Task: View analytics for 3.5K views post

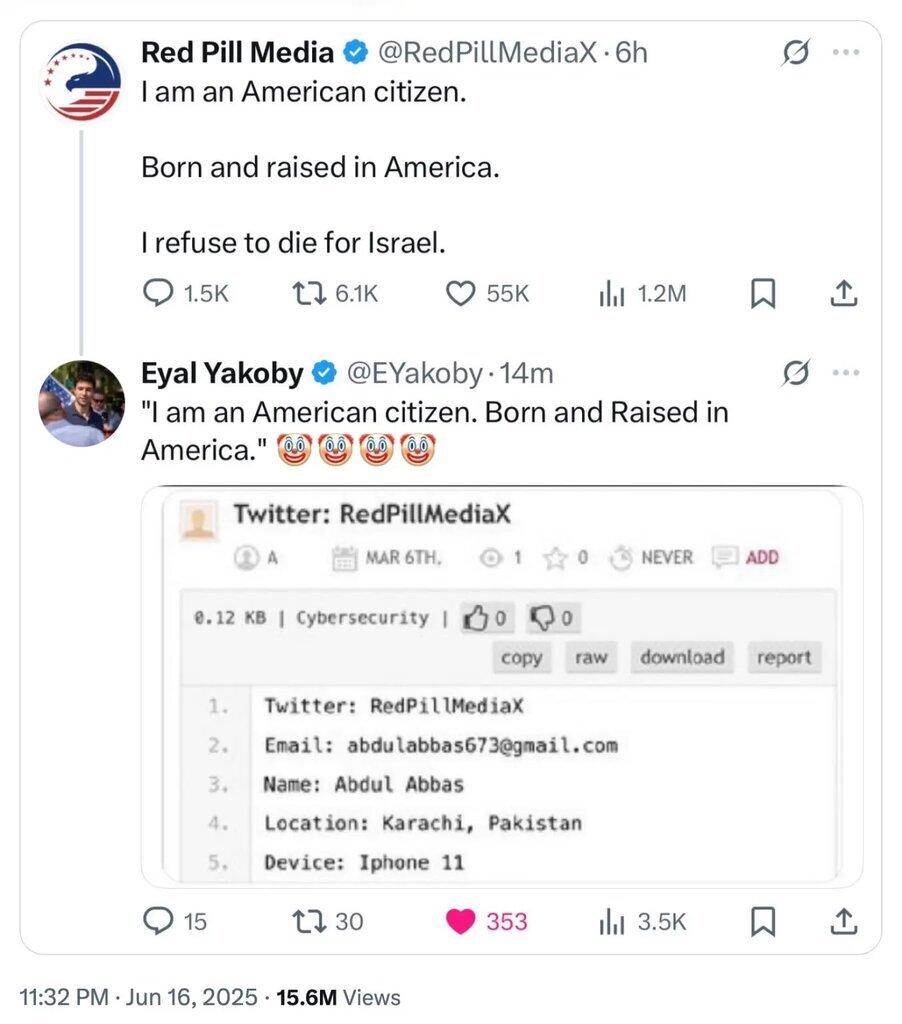Action: (x=611, y=921)
